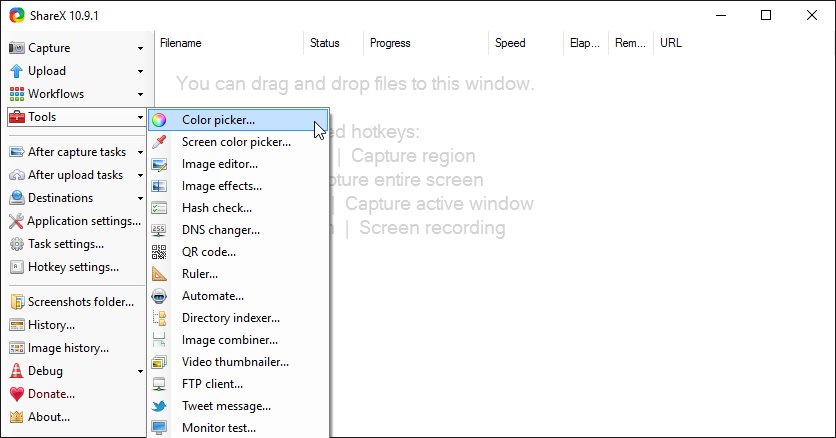Click the Speed column header
Viewport: 836px width, 438px height.
tap(526, 43)
